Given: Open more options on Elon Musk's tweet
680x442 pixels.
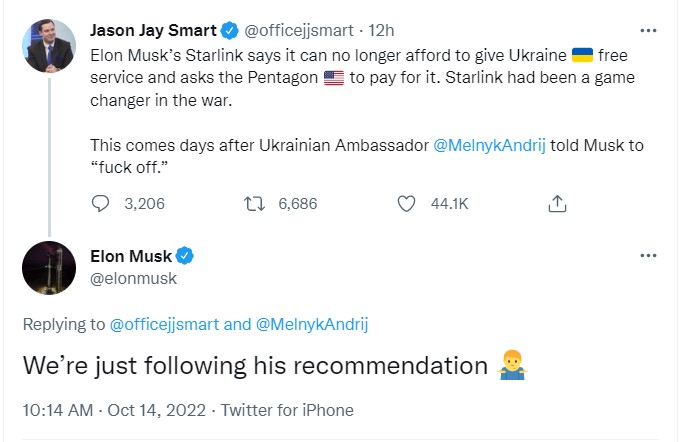Looking at the screenshot, I should pyautogui.click(x=648, y=256).
